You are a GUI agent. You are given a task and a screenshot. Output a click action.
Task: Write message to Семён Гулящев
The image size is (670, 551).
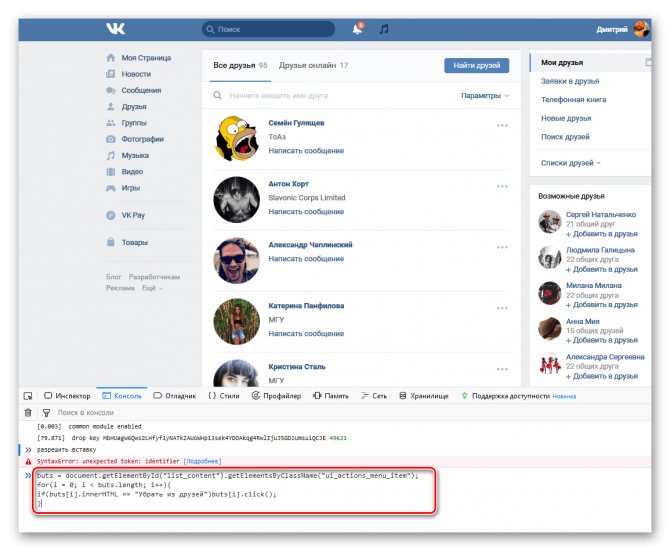[306, 150]
